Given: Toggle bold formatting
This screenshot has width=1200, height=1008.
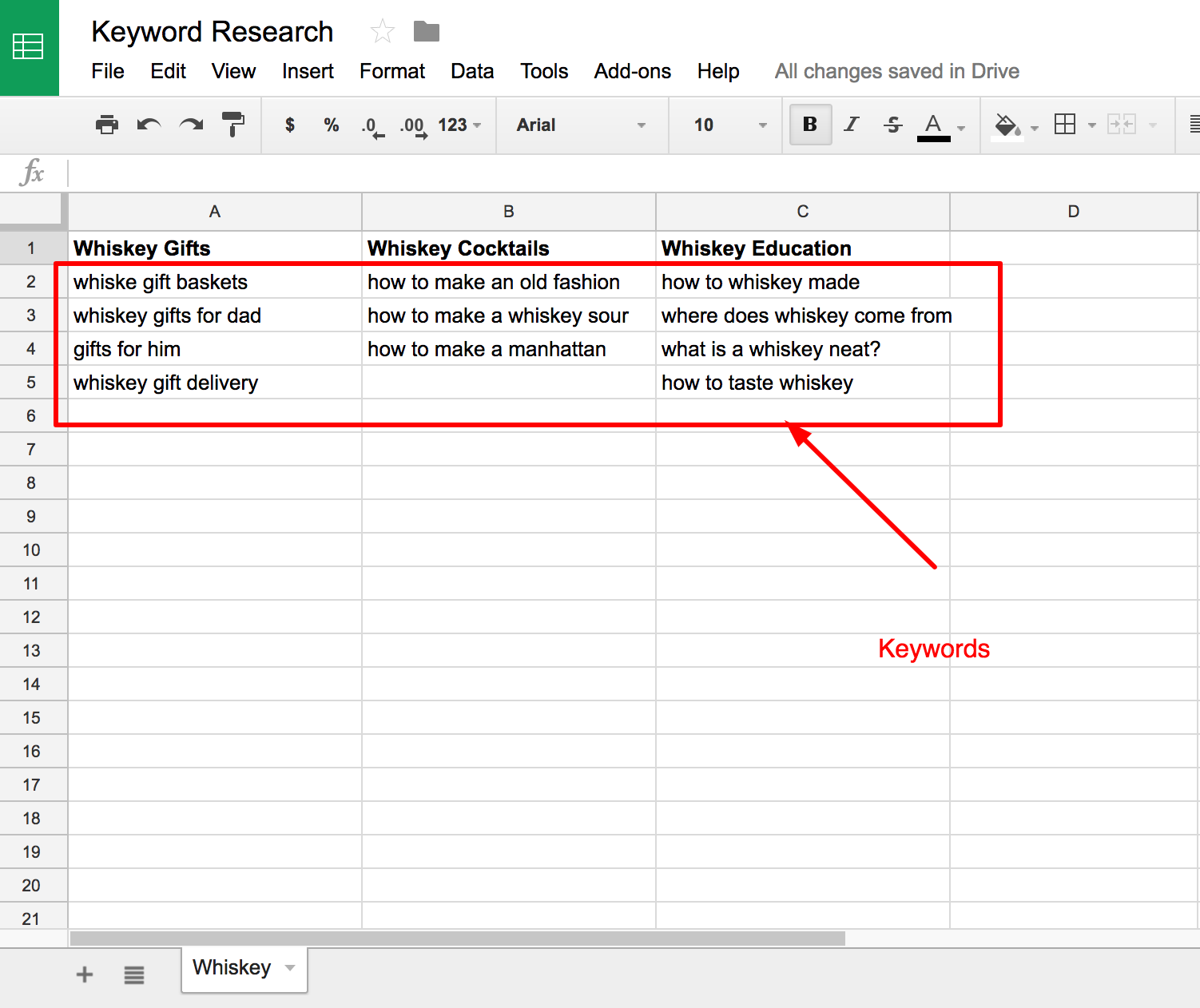Looking at the screenshot, I should (810, 125).
